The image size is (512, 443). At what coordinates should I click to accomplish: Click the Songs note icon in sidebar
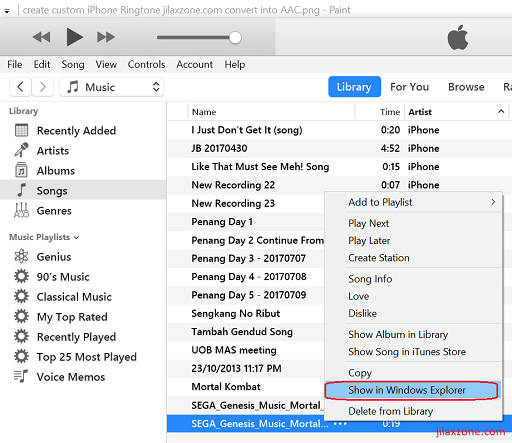(22, 190)
